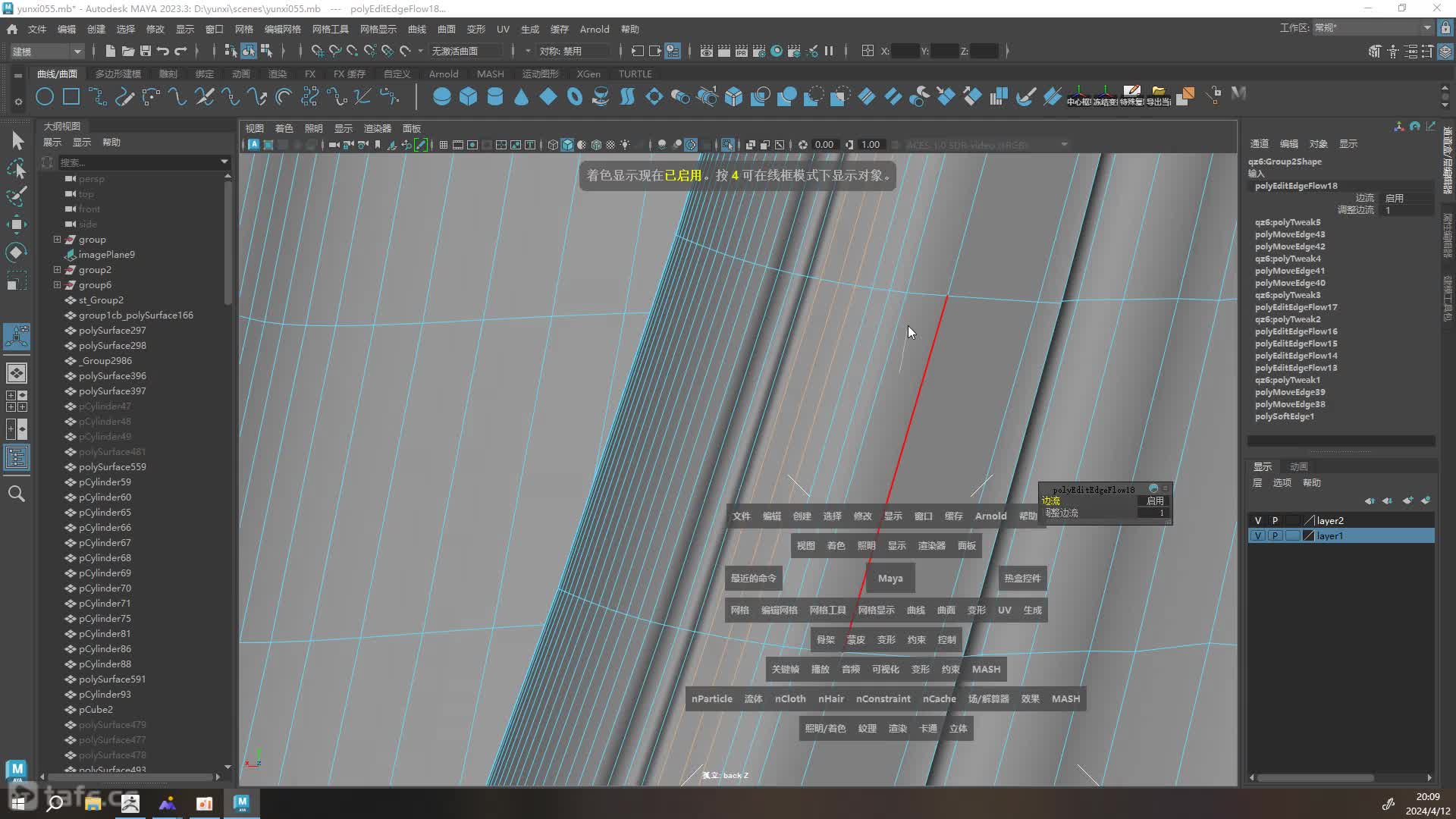Click the NURBS square shelf icon
The height and width of the screenshot is (819, 1456).
(71, 96)
